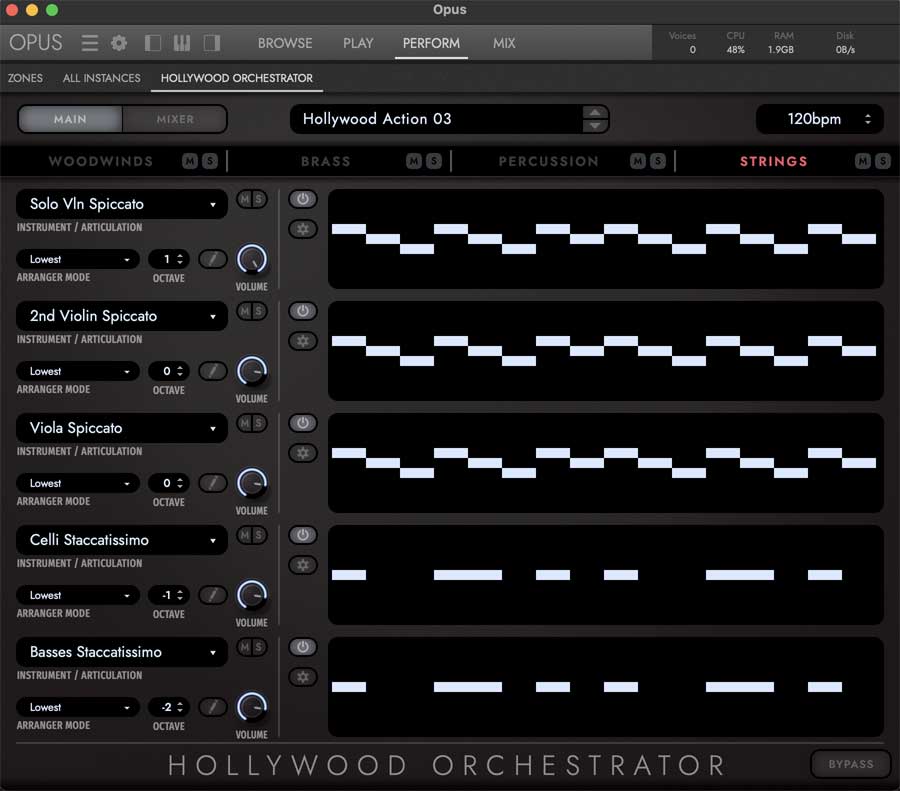Adjust the Solo Vln Spiccato volume knob
The width and height of the screenshot is (900, 791).
click(252, 259)
